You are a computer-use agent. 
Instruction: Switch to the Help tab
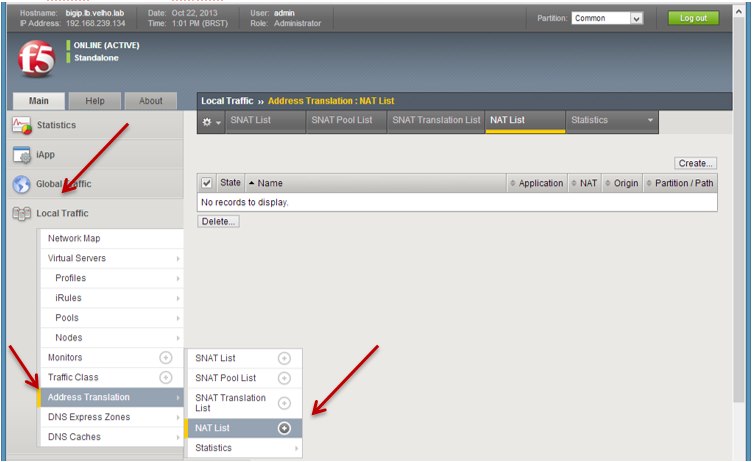95,101
